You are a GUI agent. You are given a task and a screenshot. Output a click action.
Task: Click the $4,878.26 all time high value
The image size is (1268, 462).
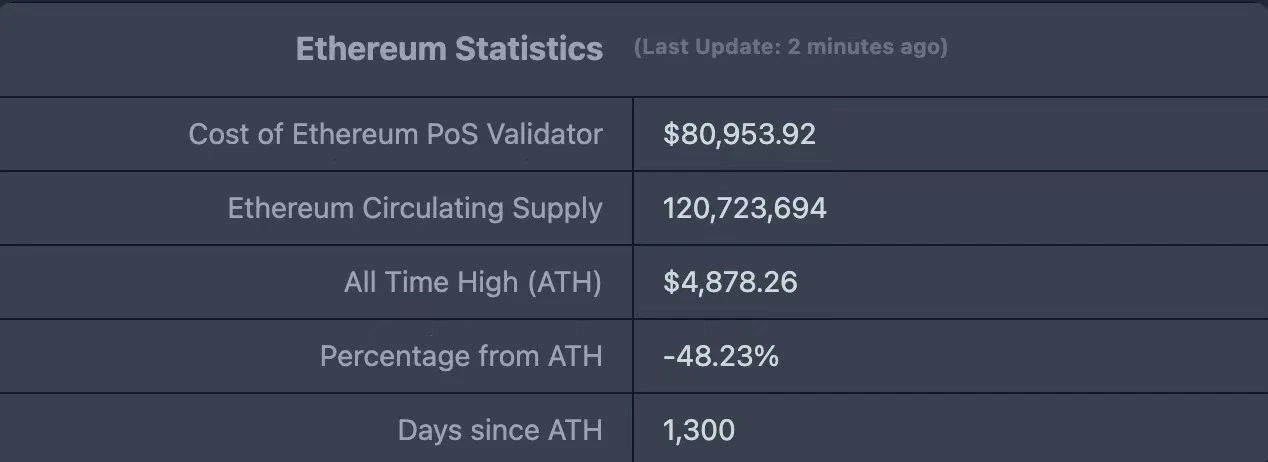[730, 282]
